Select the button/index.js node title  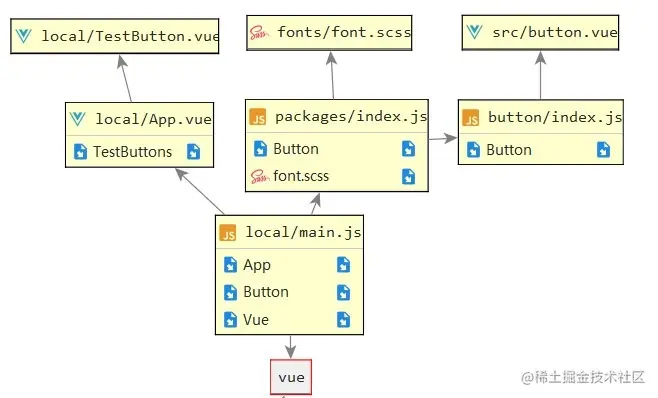coord(555,117)
